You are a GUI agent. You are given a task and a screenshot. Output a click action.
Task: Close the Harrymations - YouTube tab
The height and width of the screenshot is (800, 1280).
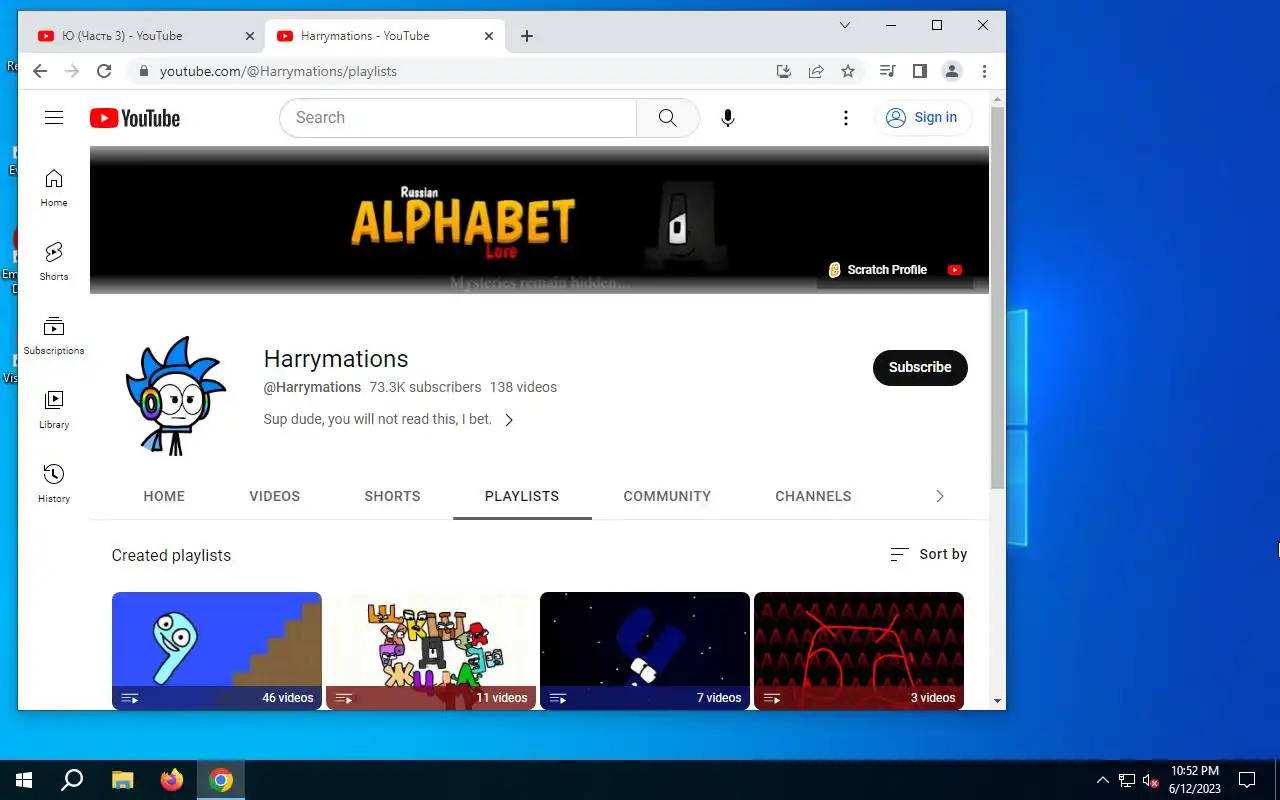pyautogui.click(x=489, y=36)
